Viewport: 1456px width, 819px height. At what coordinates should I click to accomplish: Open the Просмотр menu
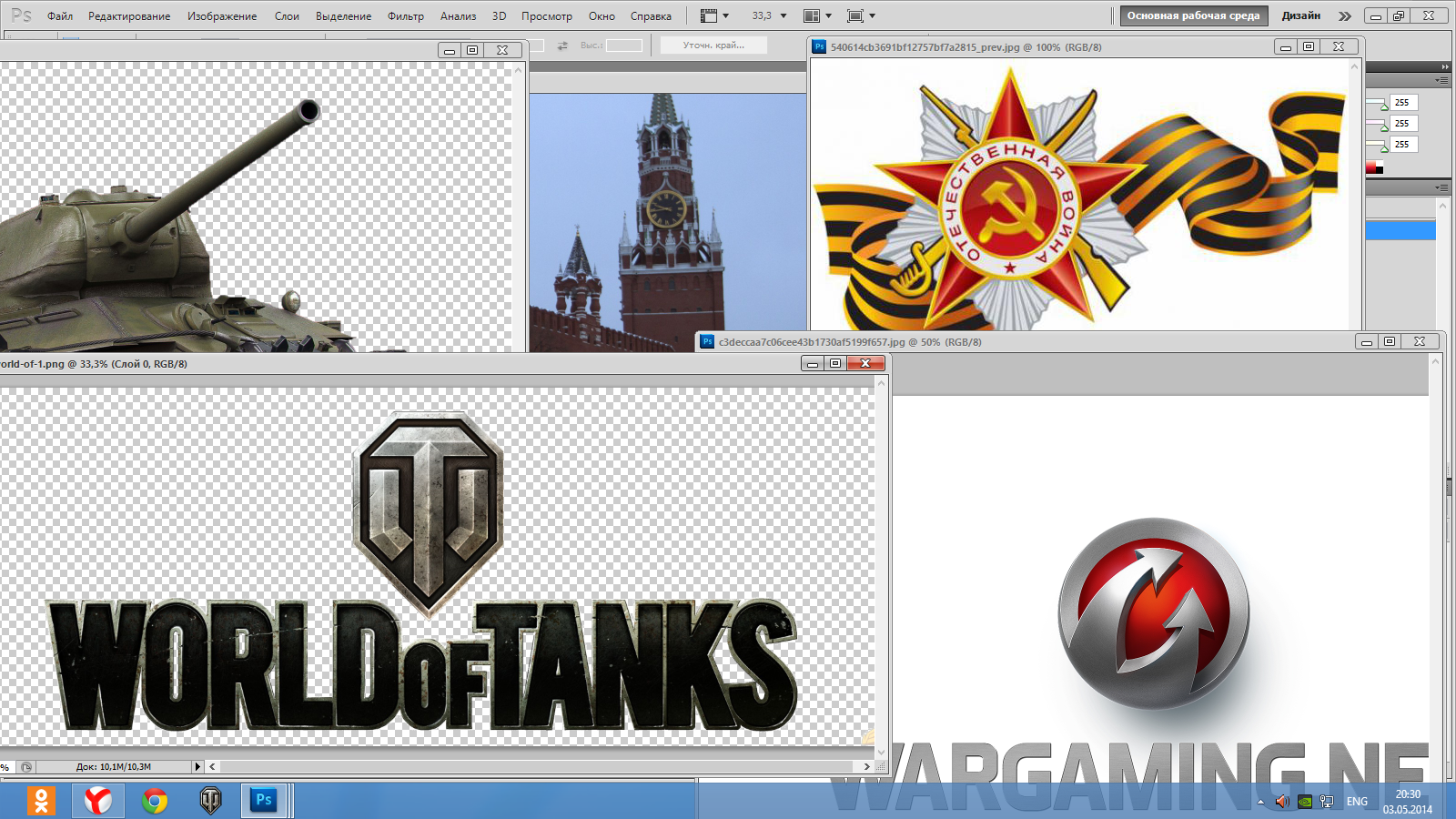coord(547,15)
